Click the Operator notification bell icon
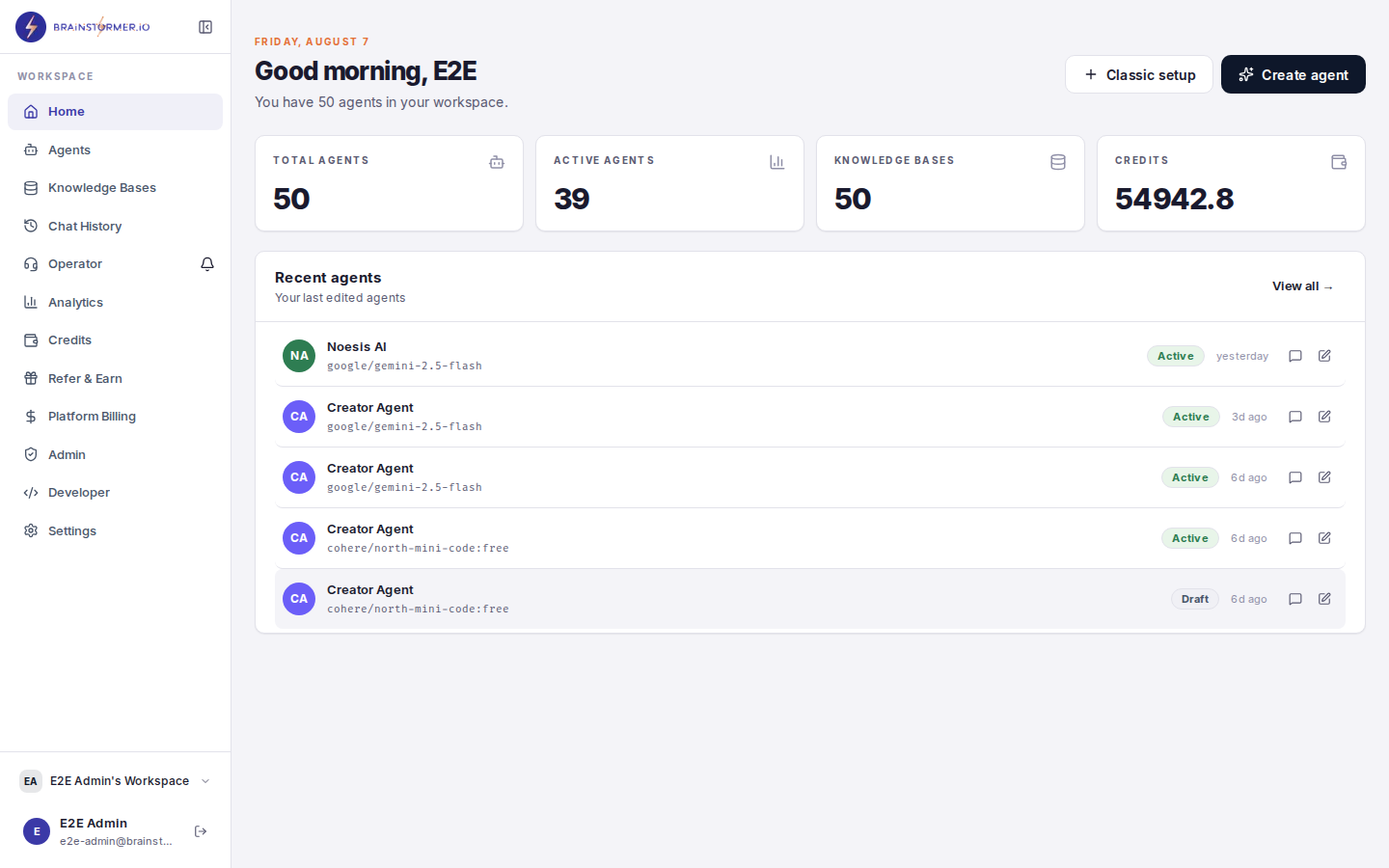 click(207, 264)
